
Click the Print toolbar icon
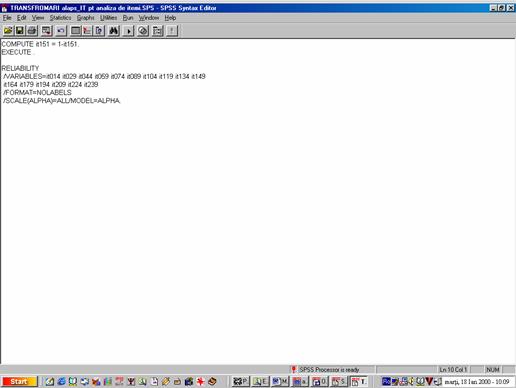tap(32, 31)
